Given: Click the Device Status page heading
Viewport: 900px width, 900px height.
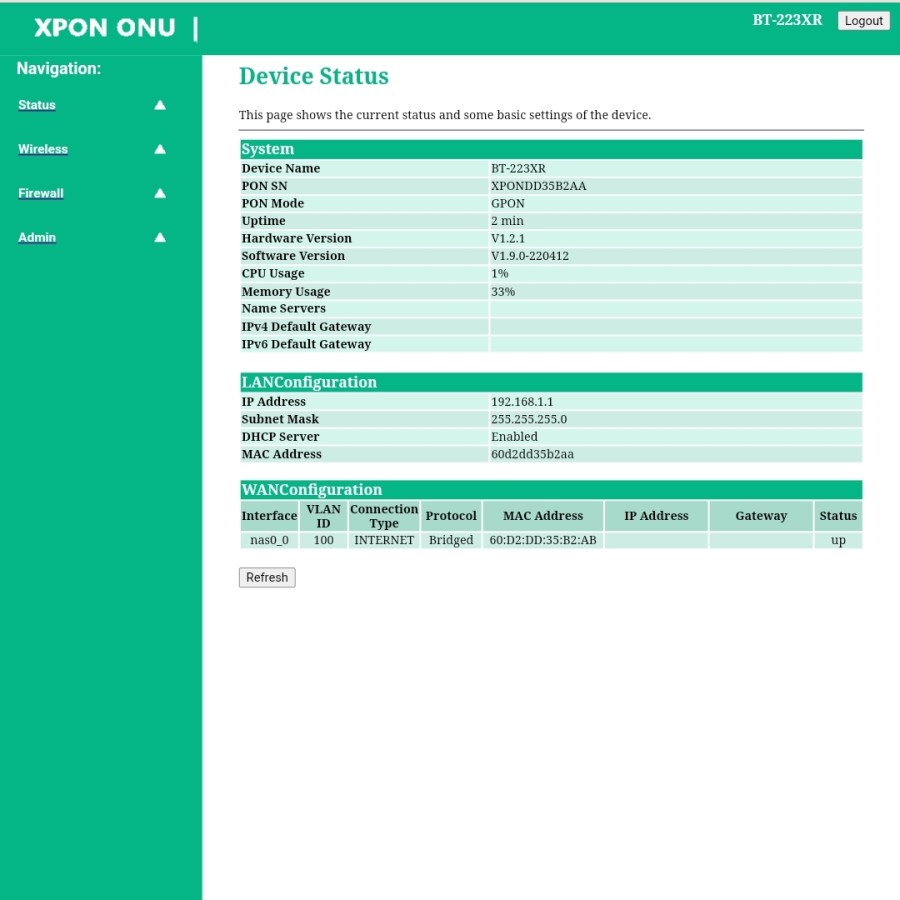Looking at the screenshot, I should [x=313, y=76].
